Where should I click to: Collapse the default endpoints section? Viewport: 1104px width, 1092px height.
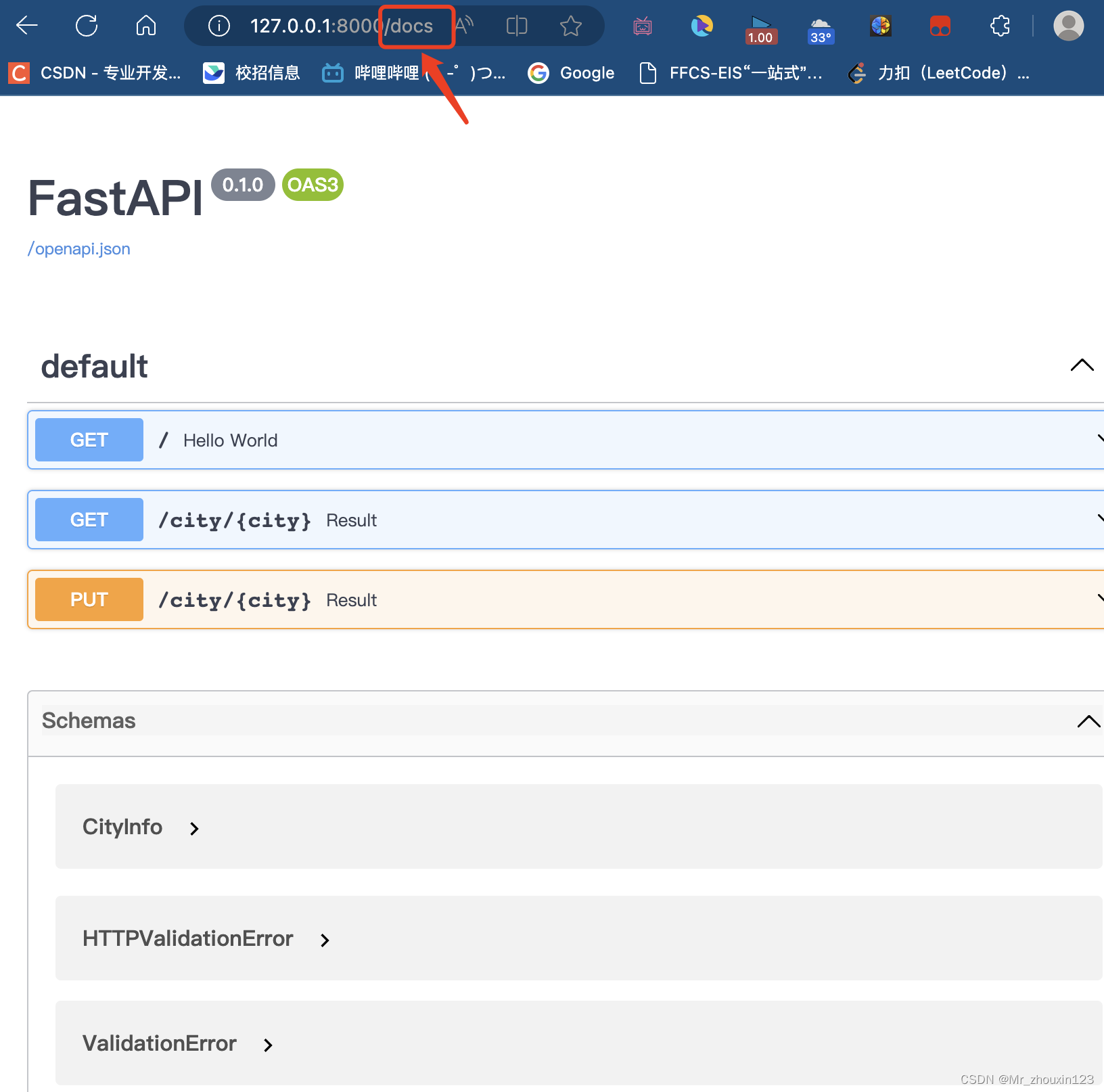pyautogui.click(x=1082, y=365)
